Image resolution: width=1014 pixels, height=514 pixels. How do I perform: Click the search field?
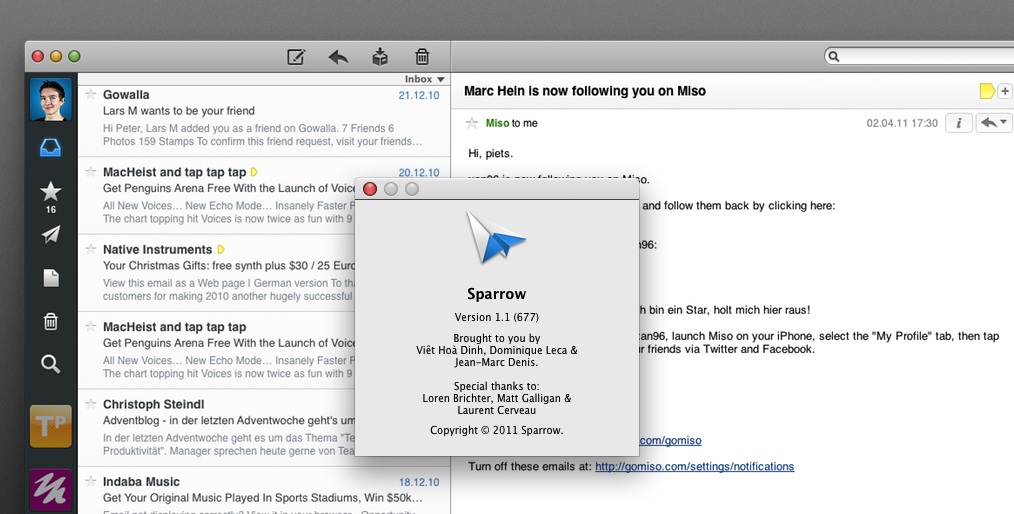click(920, 56)
